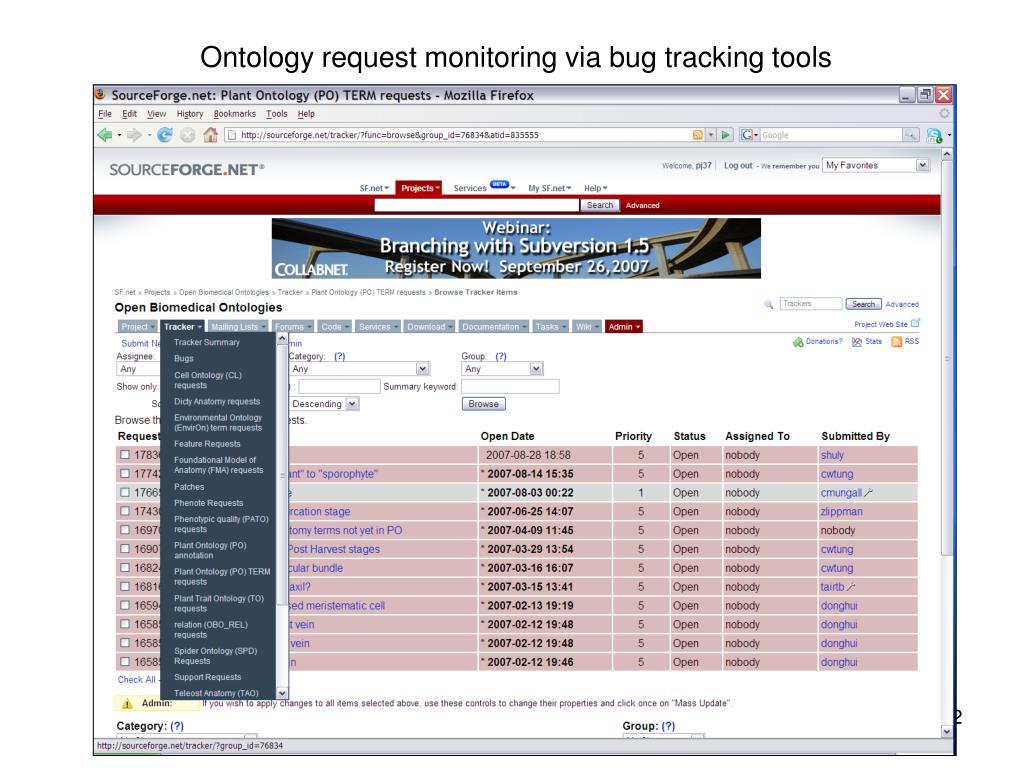This screenshot has width=1024, height=768.
Task: Check the box for request 1682
Action: point(125,568)
